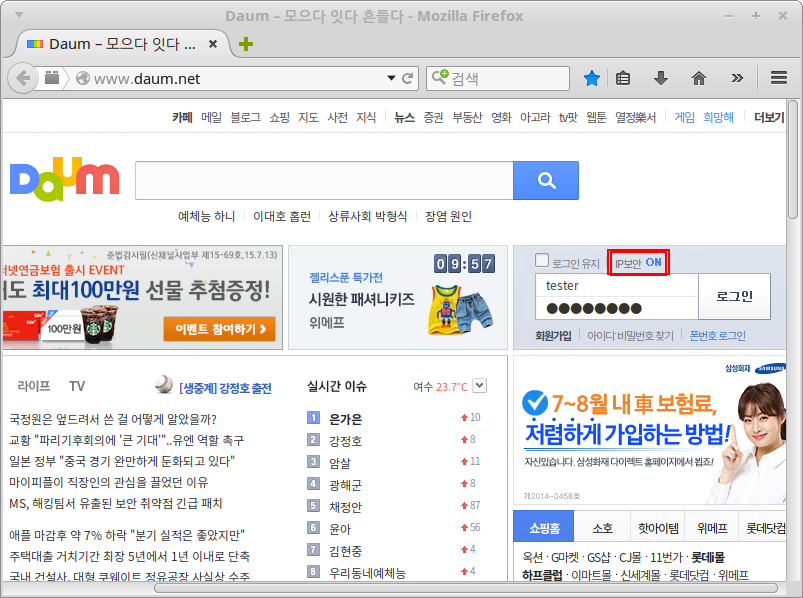Screen dimensions: 803x598
Task: Click the blue Daum search magnifier button
Action: [x=546, y=180]
